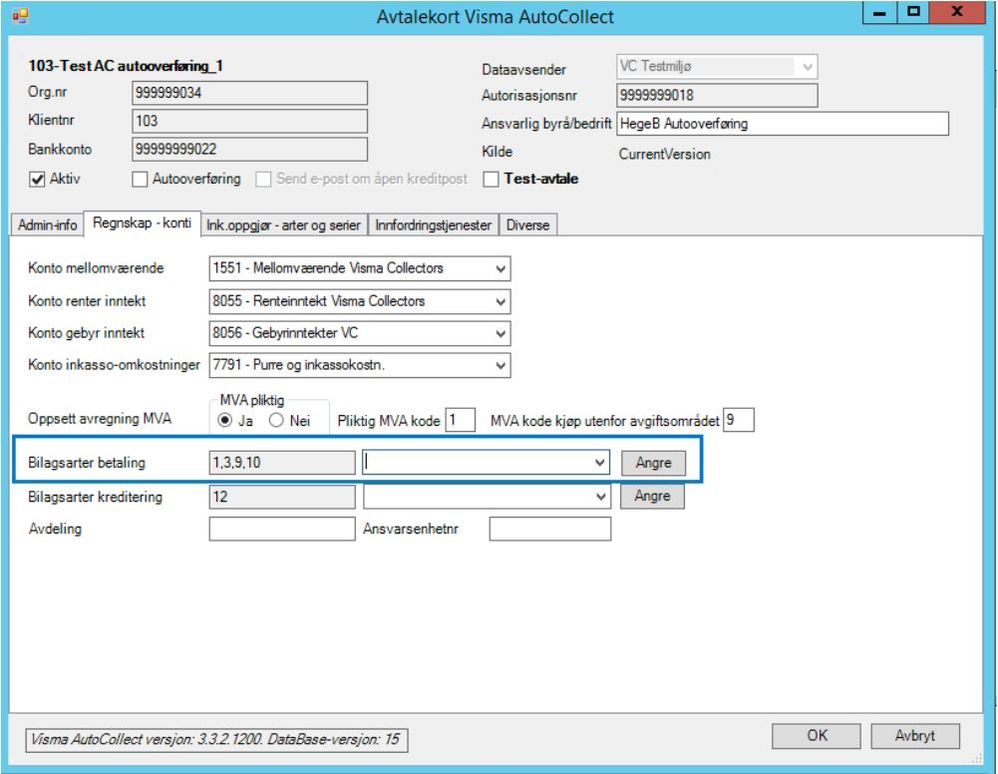Confirm with the OK button
Screen dimensions: 998x774
[x=817, y=736]
